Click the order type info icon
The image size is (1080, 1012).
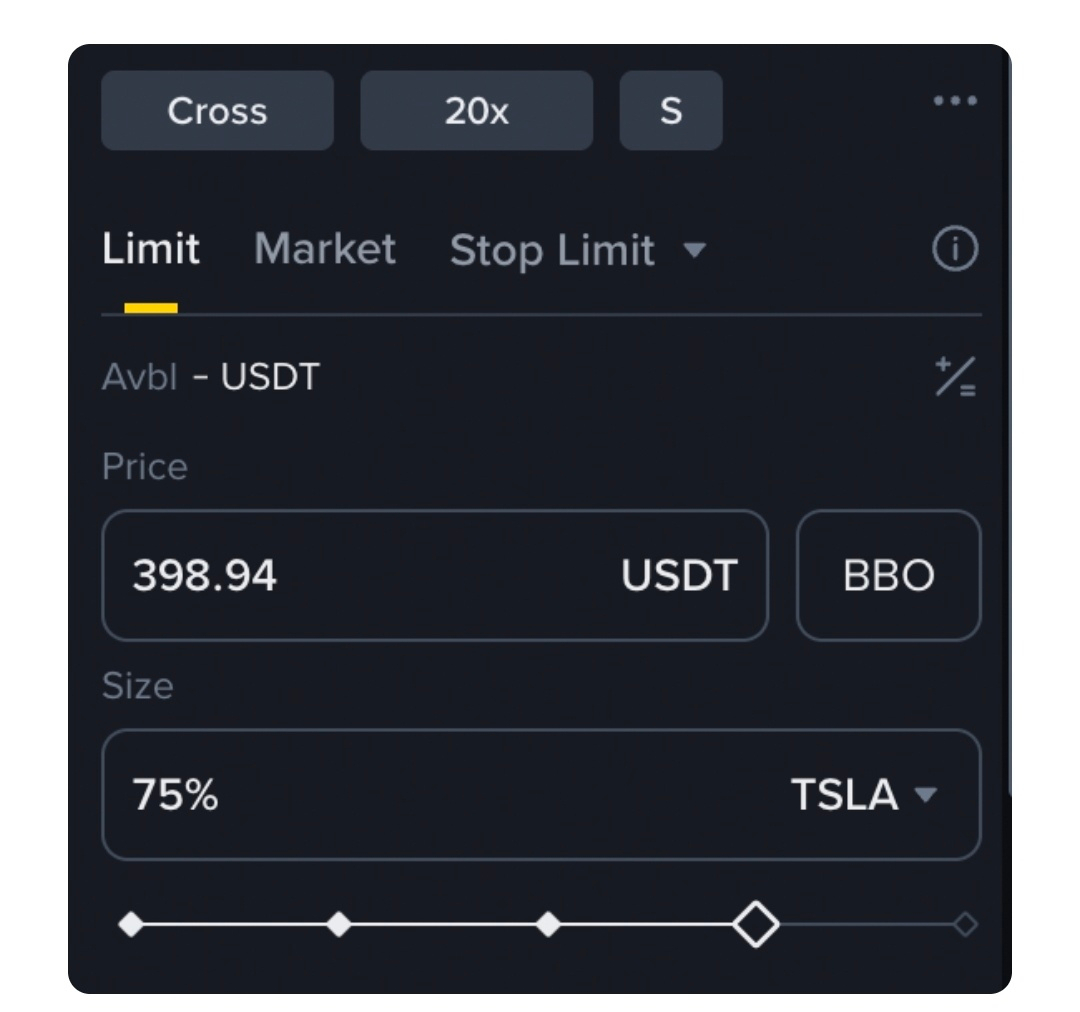point(954,250)
